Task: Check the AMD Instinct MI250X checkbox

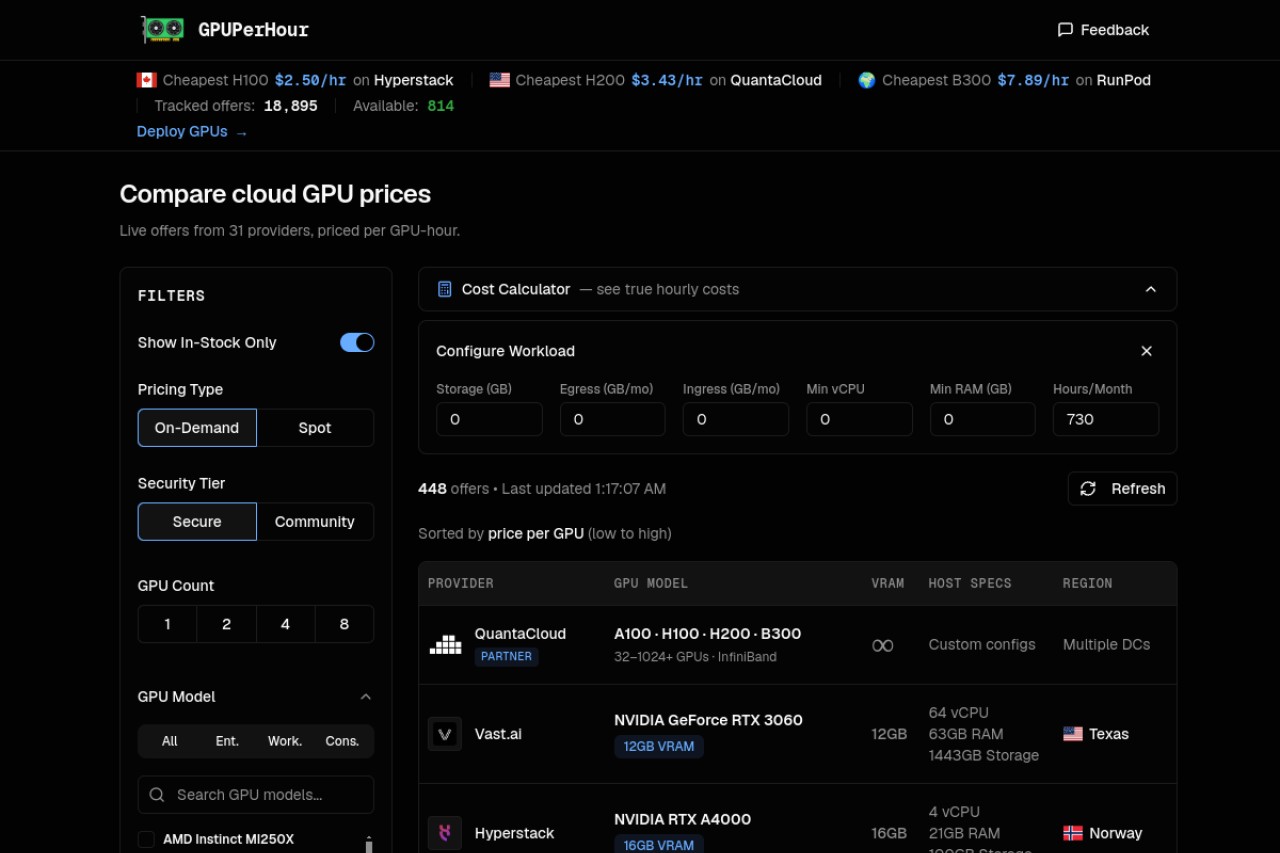Action: click(146, 839)
